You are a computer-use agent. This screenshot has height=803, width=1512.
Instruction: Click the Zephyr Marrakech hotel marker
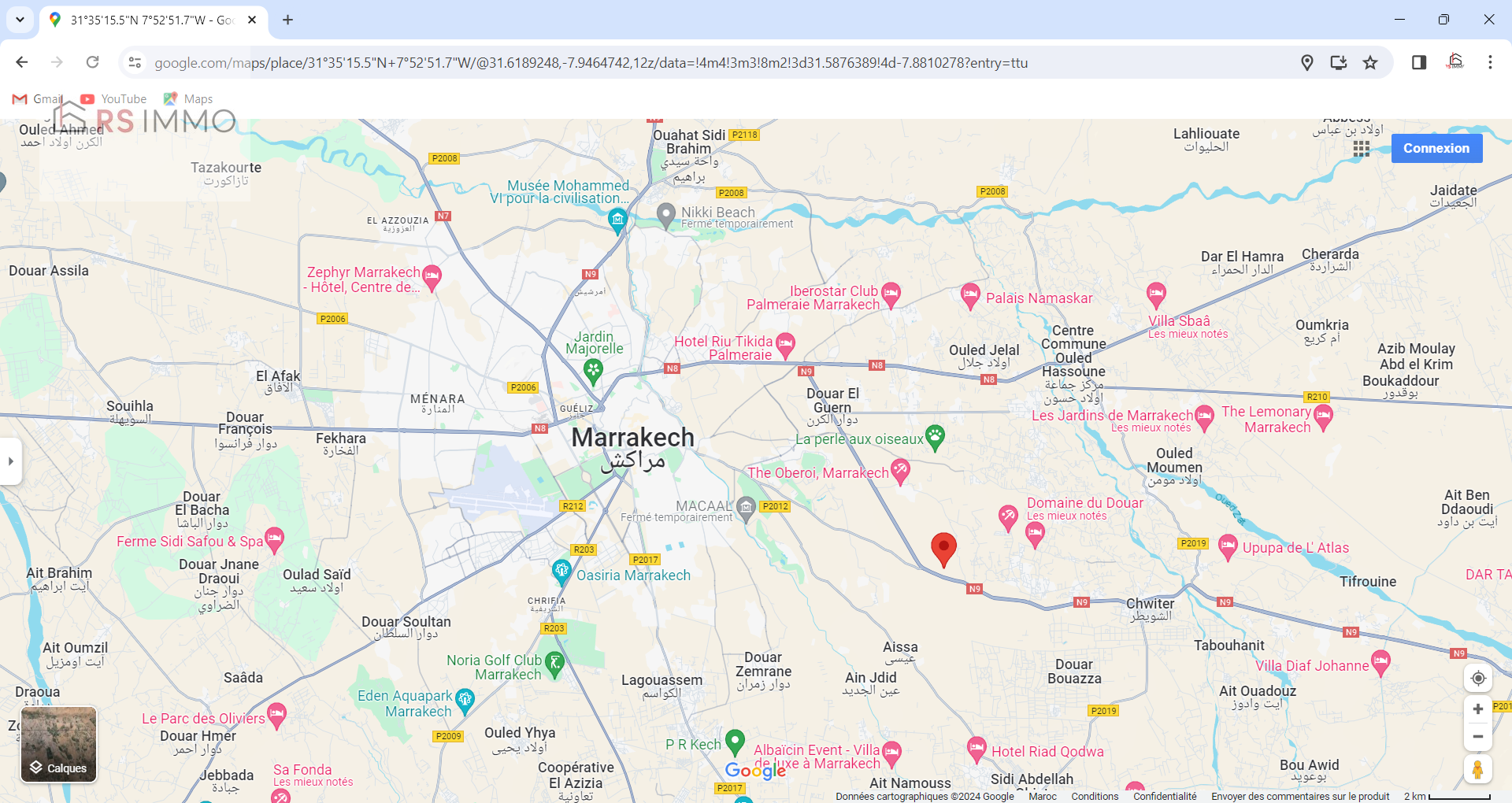coord(432,276)
